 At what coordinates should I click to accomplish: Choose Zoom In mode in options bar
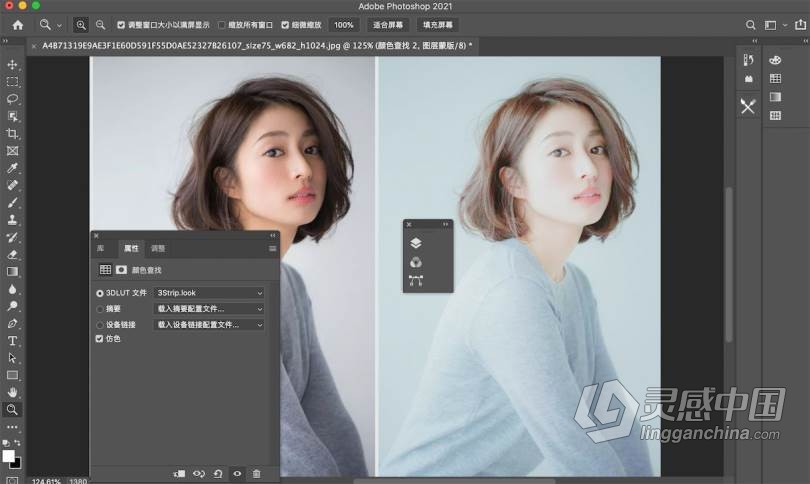coord(81,25)
